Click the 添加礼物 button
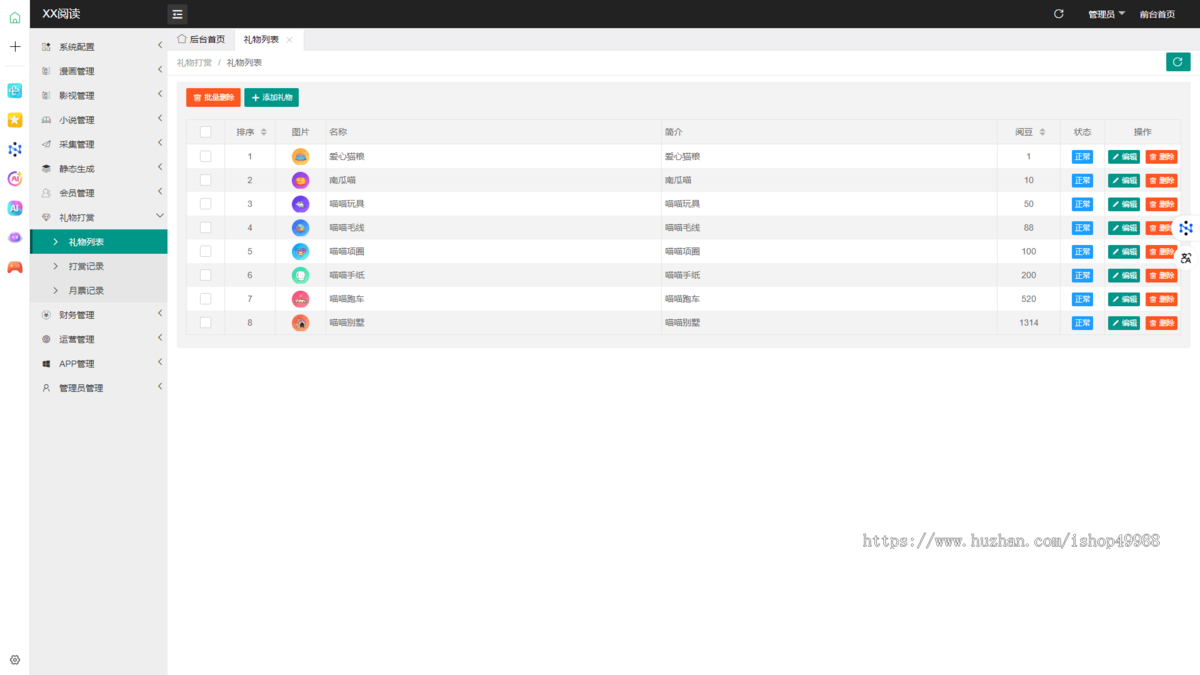The width and height of the screenshot is (1200, 675). point(271,98)
